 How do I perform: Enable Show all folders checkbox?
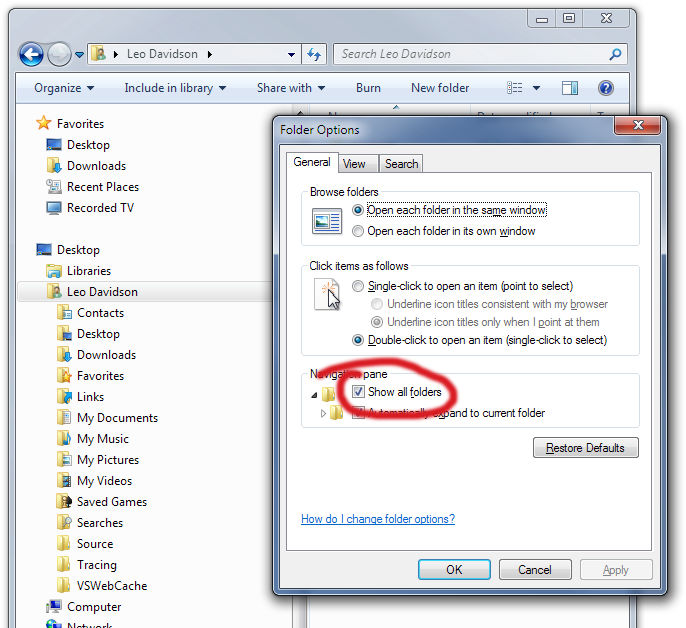click(358, 391)
